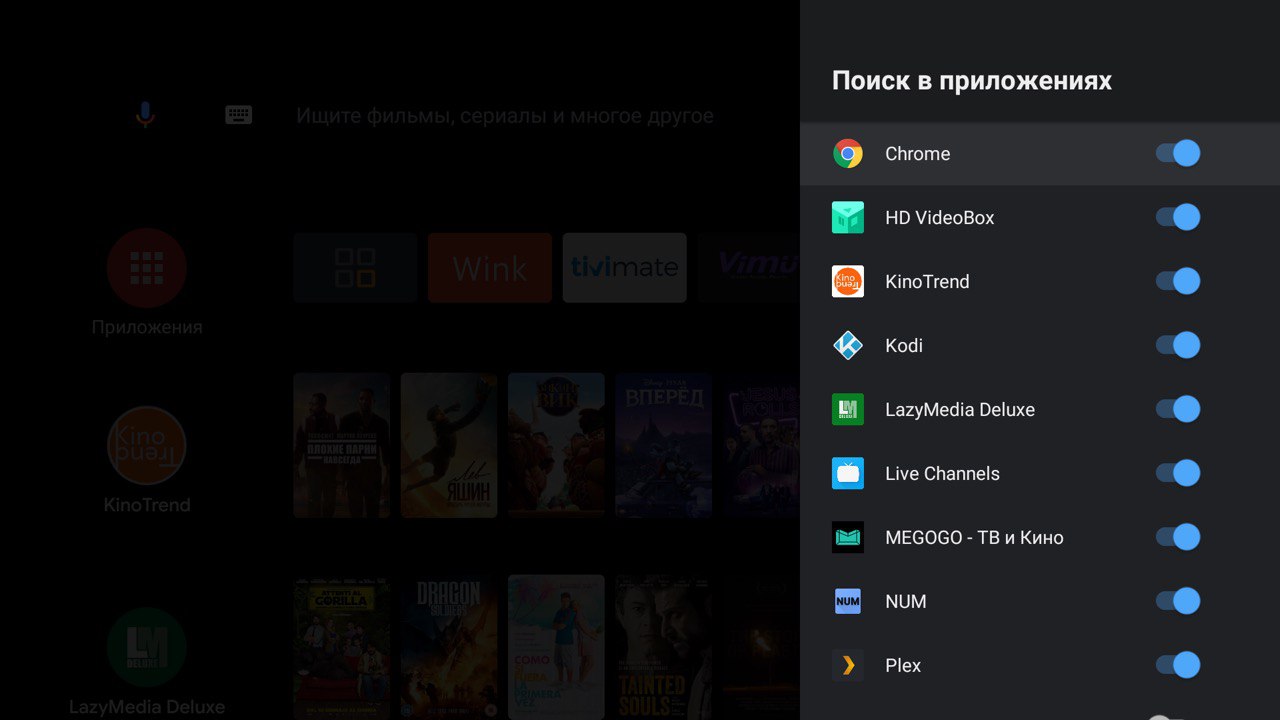Toggle the Kodi search switch
1280x720 pixels.
[1178, 346]
